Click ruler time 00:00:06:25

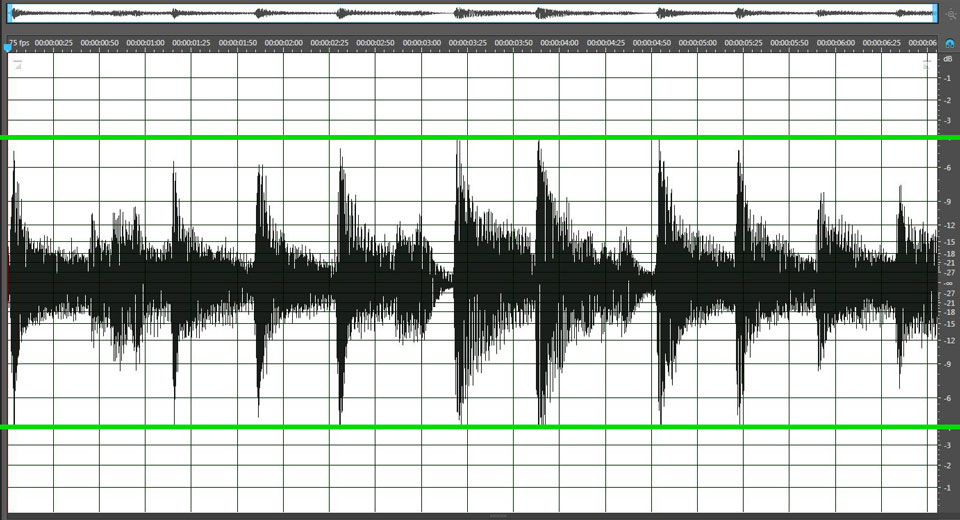pyautogui.click(x=882, y=43)
